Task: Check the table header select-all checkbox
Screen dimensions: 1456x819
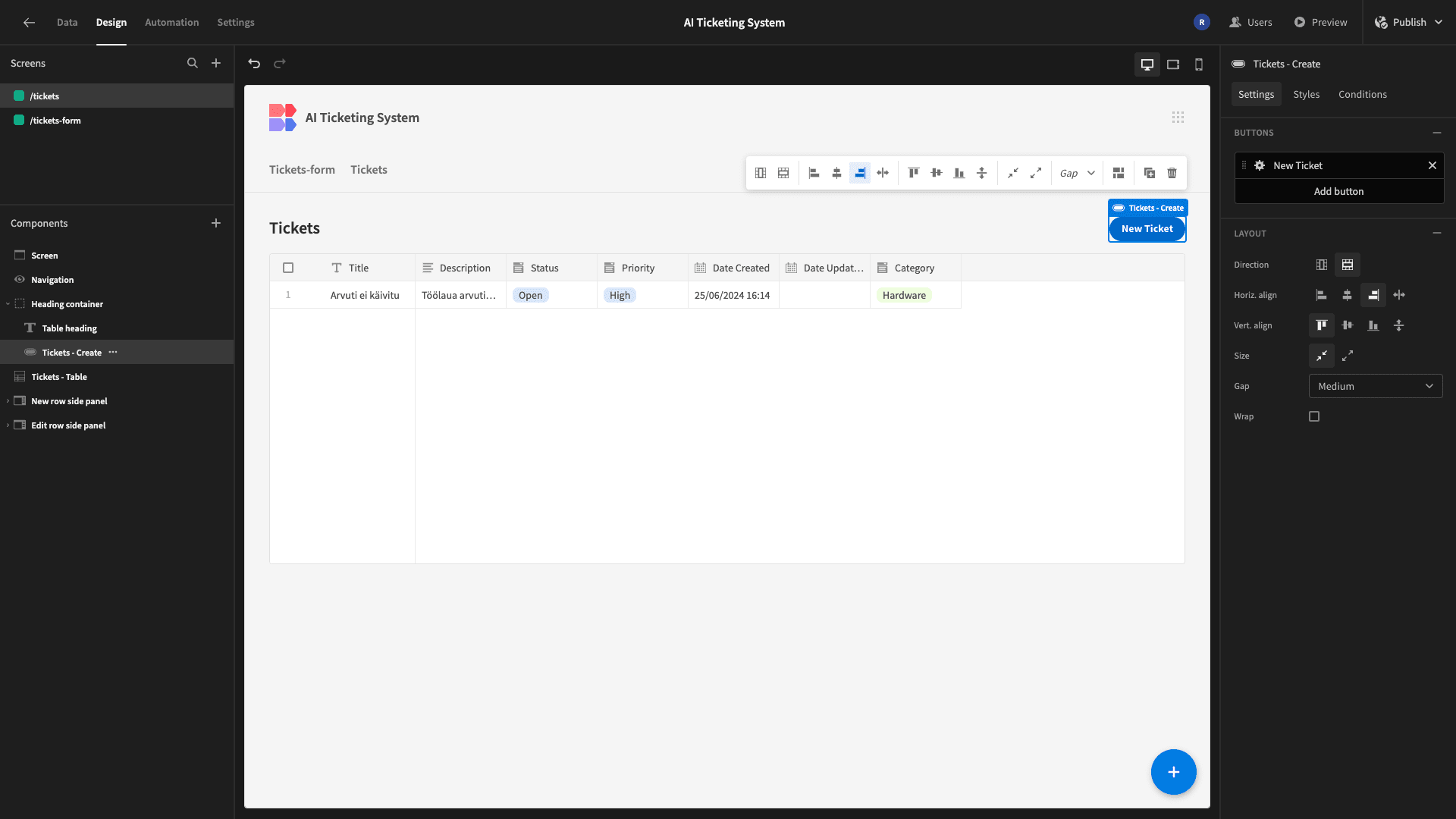Action: (288, 268)
